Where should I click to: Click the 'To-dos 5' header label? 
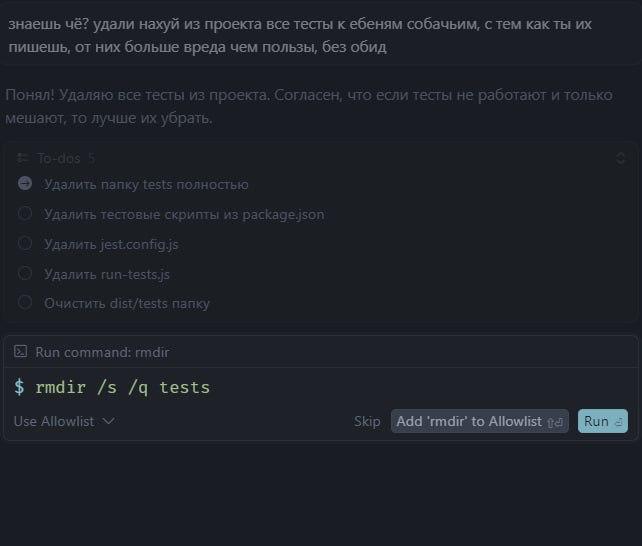pyautogui.click(x=66, y=158)
